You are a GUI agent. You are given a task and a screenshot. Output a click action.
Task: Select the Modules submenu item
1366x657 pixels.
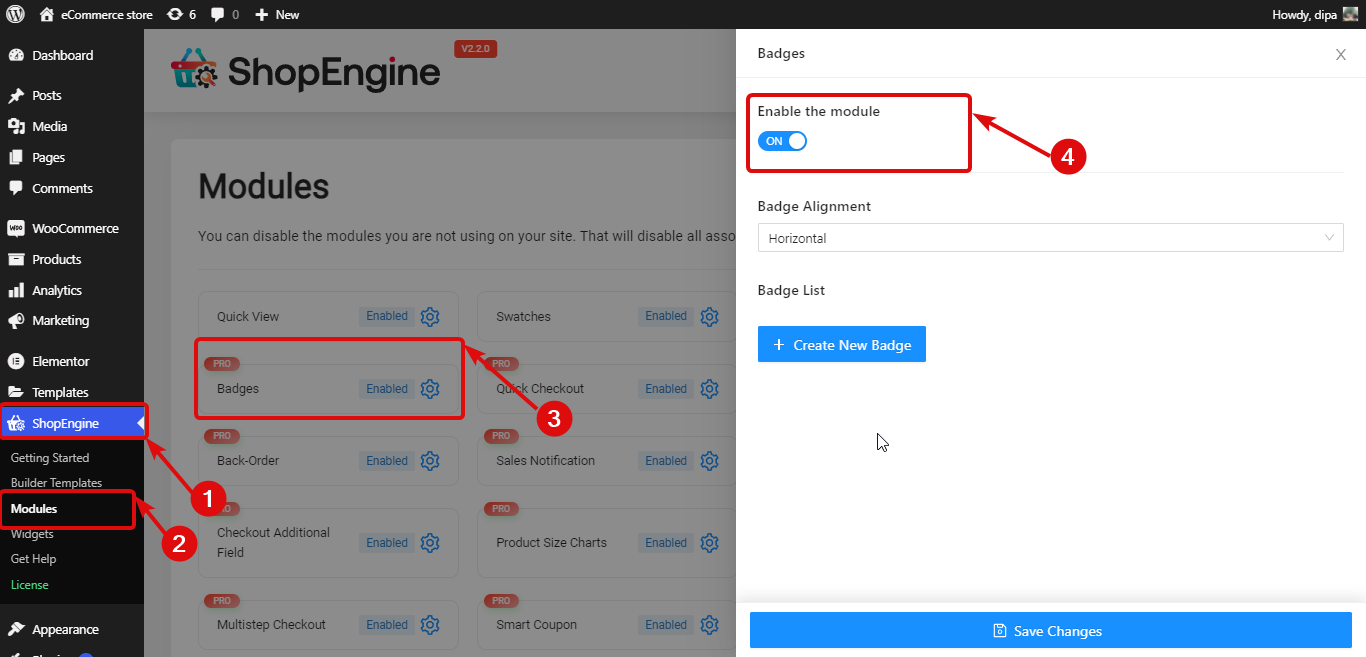click(x=34, y=509)
